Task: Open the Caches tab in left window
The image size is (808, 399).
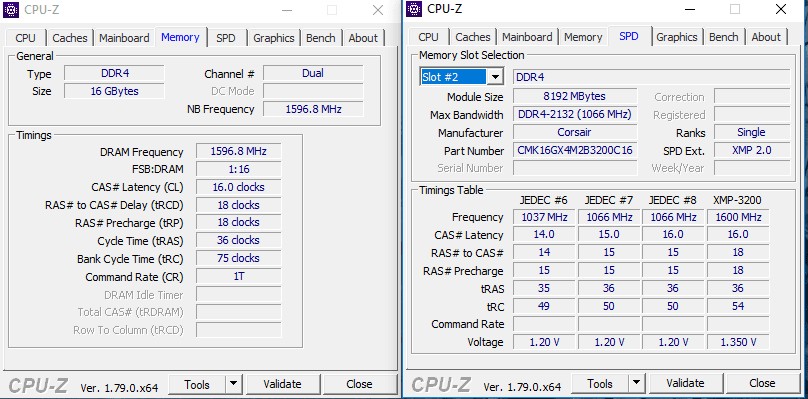Action: click(x=70, y=38)
